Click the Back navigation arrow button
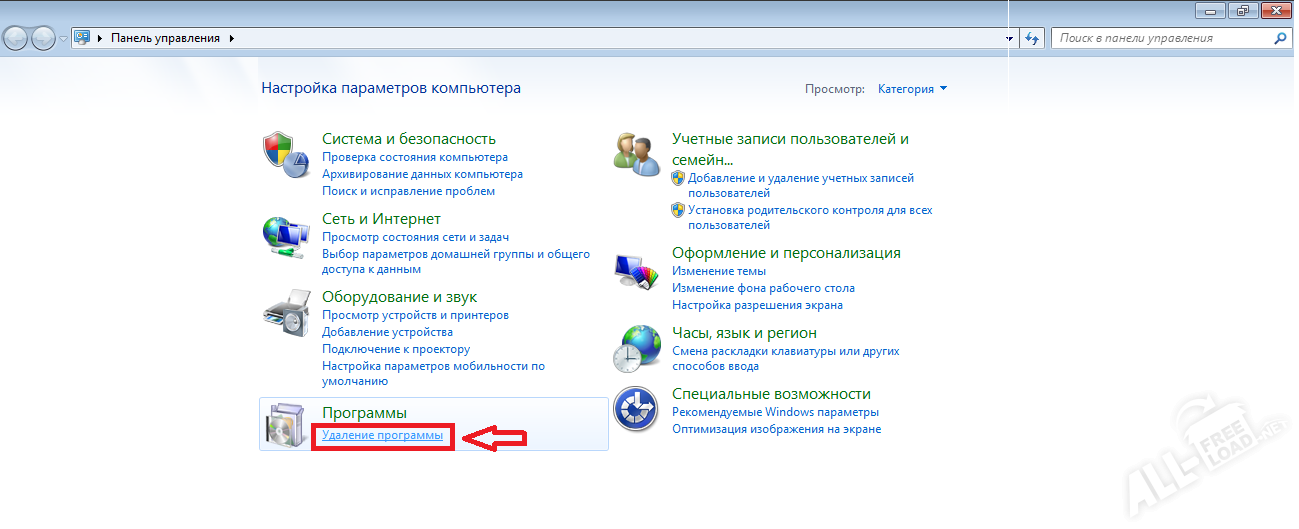Screen dimensions: 1299x529 [x=16, y=38]
